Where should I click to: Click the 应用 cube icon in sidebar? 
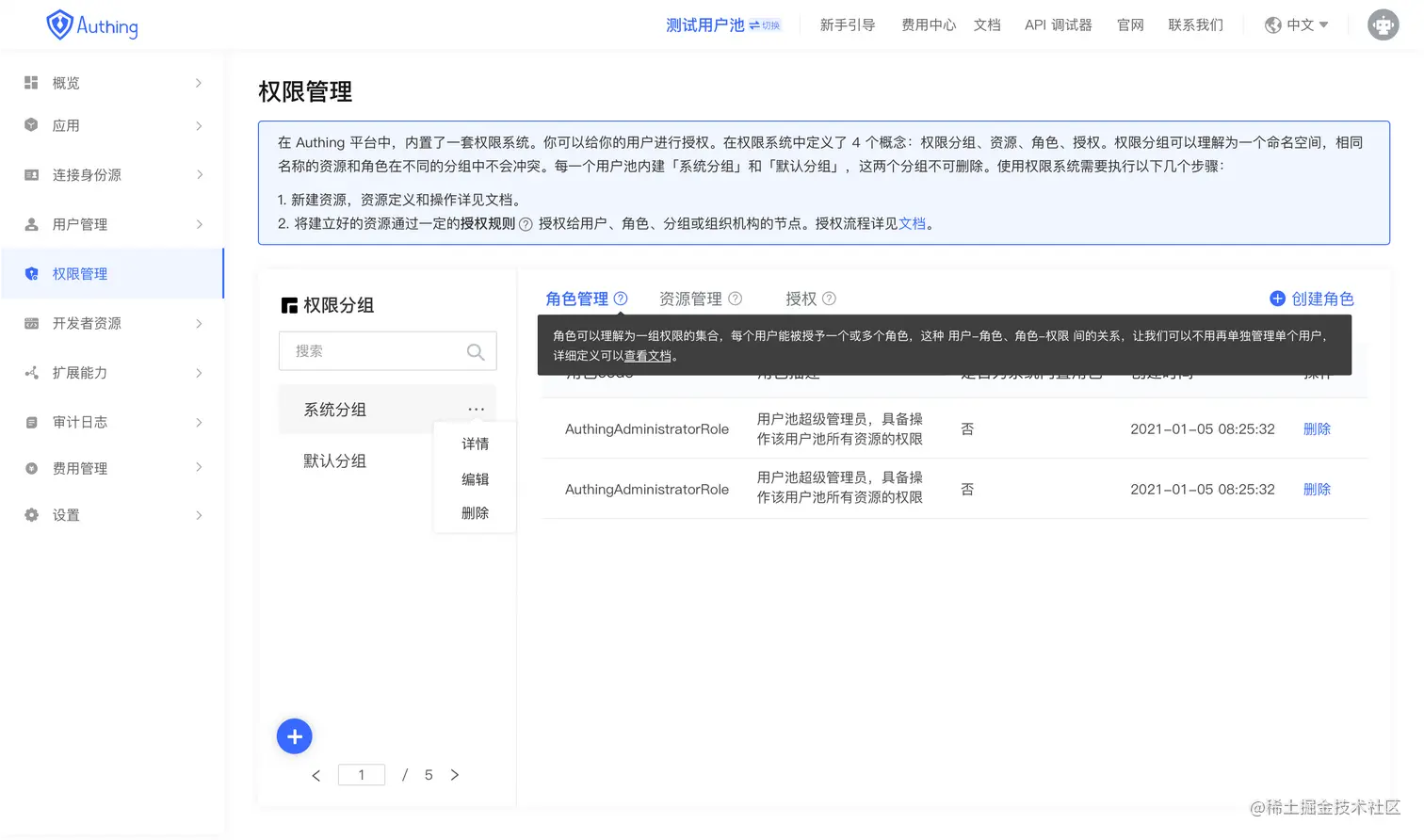[x=31, y=125]
